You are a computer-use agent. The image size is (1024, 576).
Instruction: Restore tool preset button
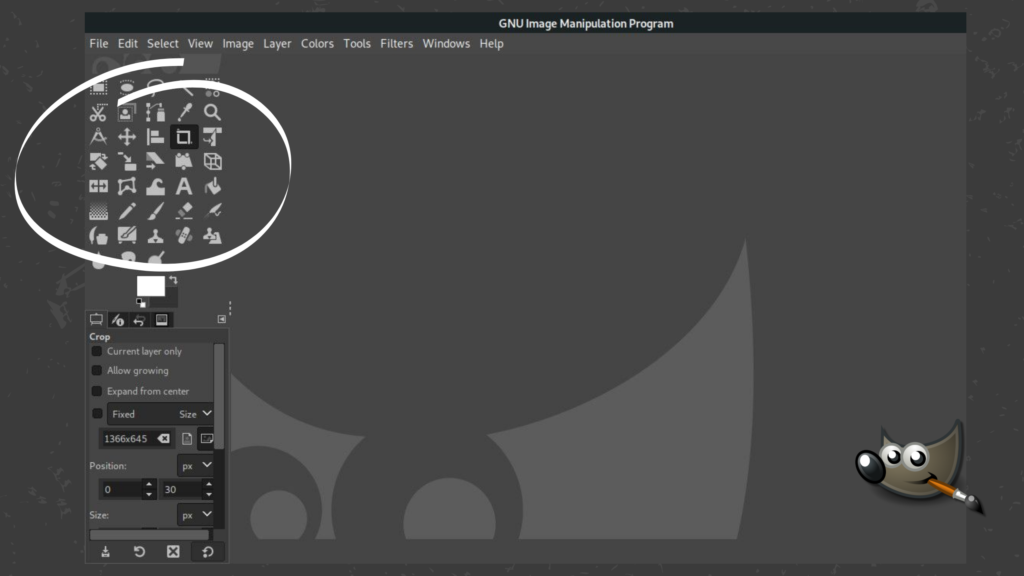pos(139,552)
